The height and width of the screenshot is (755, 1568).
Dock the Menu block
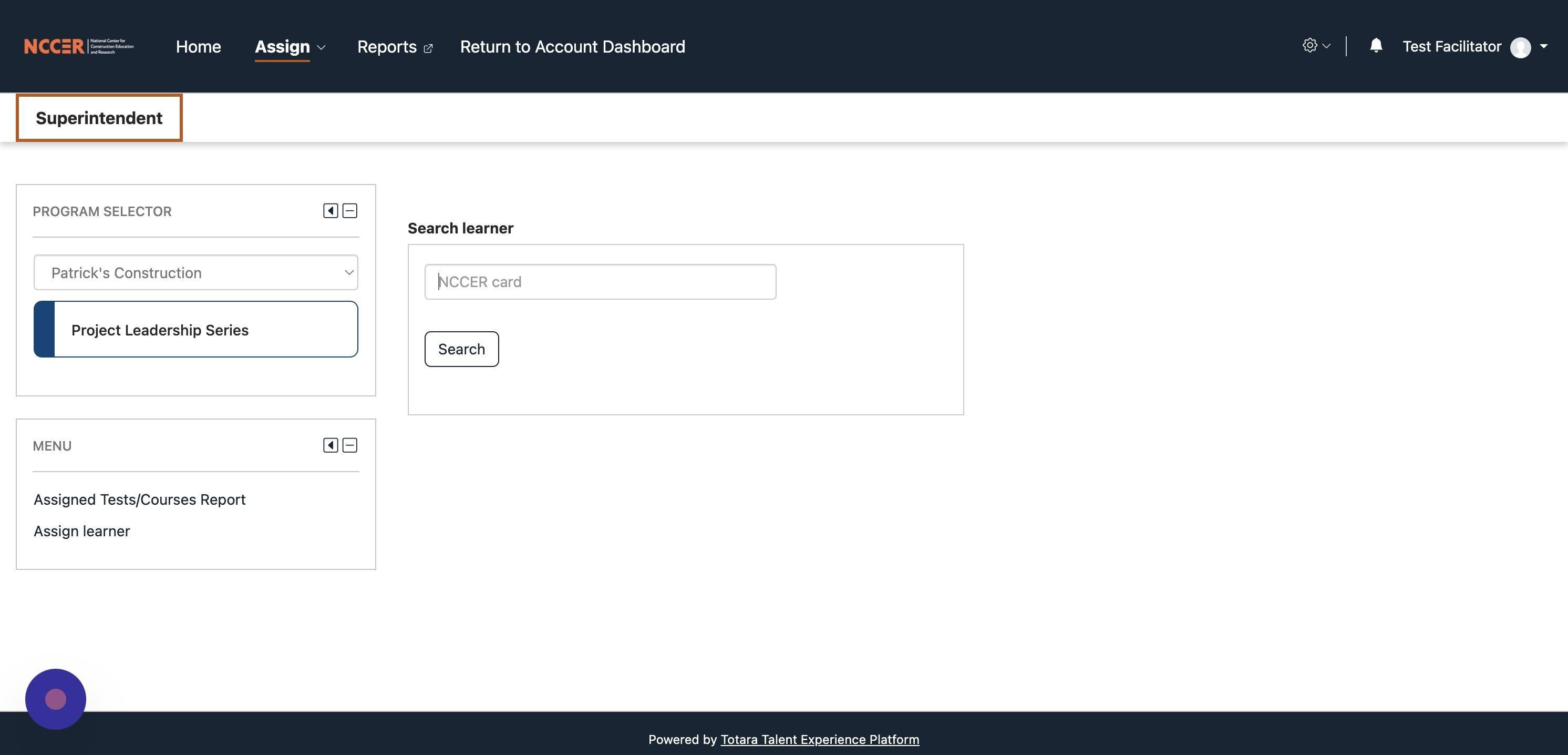pos(330,445)
